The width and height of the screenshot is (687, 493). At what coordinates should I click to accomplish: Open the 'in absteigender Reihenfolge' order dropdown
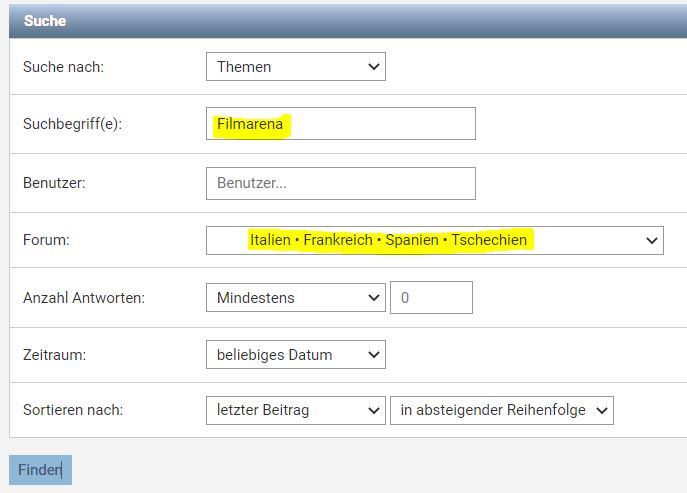(501, 410)
